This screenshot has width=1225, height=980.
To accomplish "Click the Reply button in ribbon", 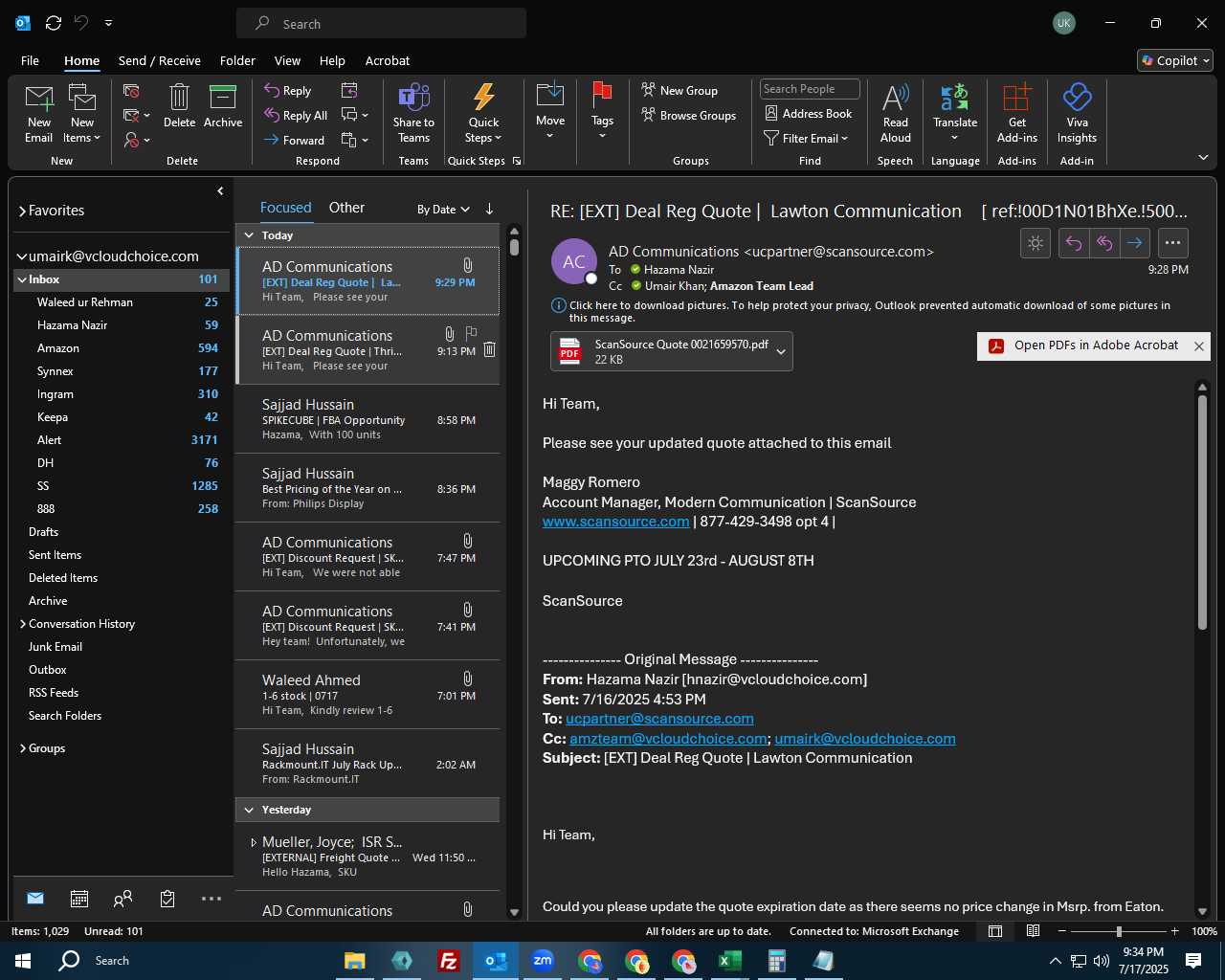I will point(288,90).
